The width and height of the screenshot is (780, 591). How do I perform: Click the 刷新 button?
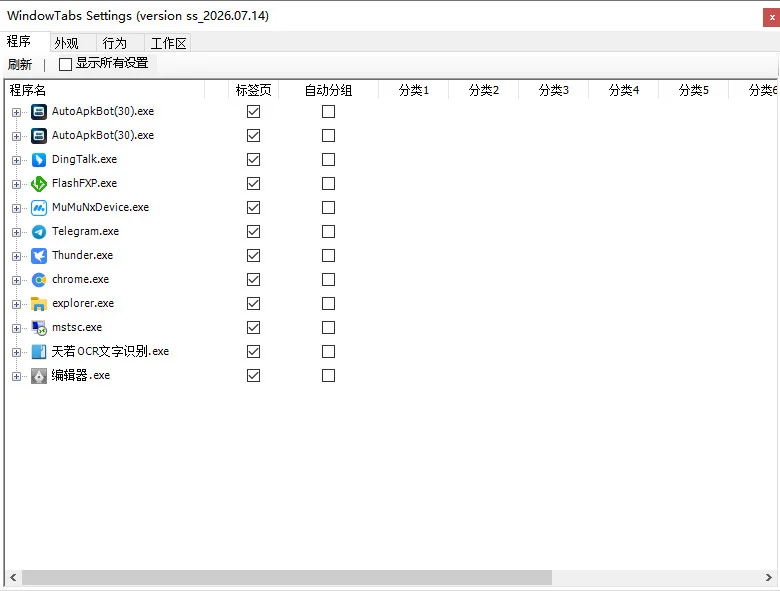20,65
